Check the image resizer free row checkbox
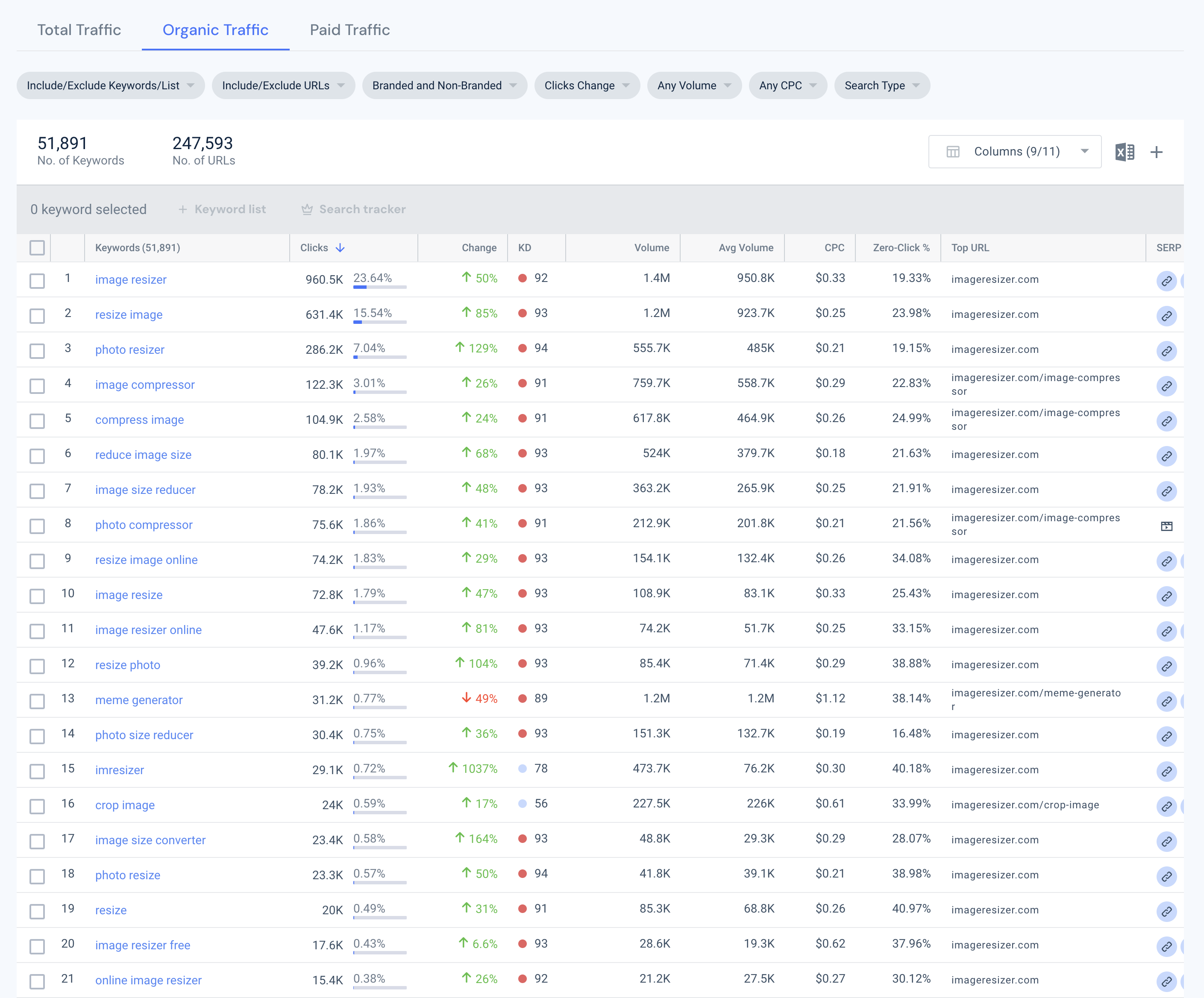 click(x=37, y=946)
